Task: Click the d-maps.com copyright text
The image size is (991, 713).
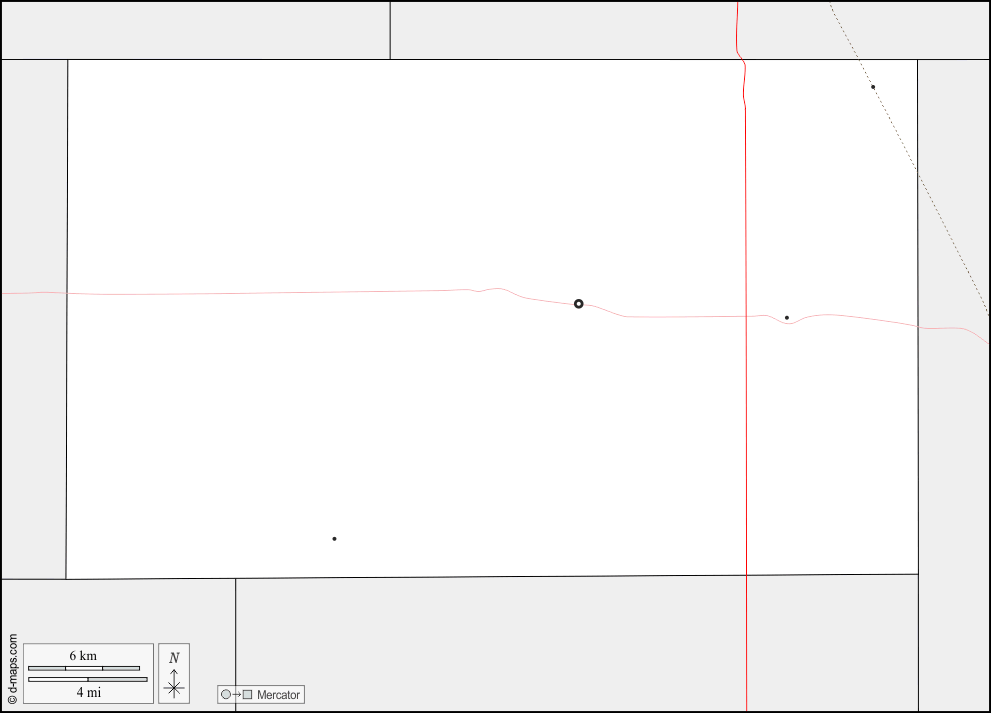Action: pyautogui.click(x=13, y=669)
